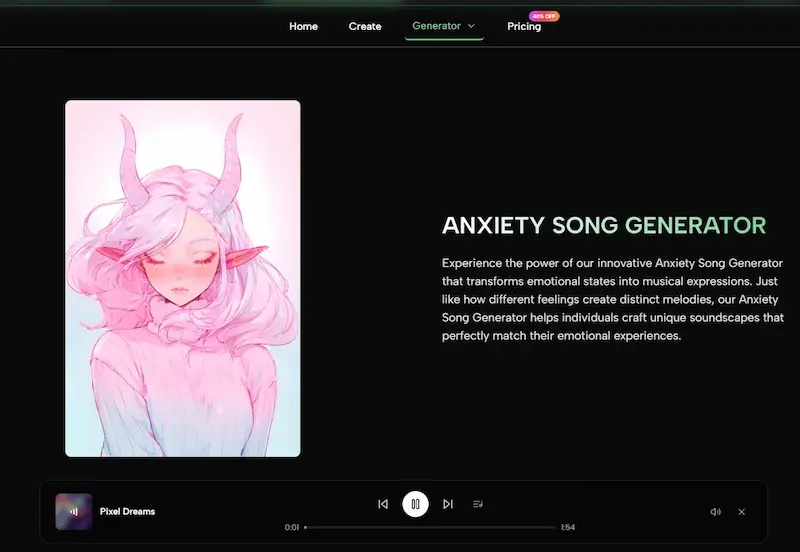Click the Anxiety Song Generator heading
The width and height of the screenshot is (800, 552).
pyautogui.click(x=604, y=225)
